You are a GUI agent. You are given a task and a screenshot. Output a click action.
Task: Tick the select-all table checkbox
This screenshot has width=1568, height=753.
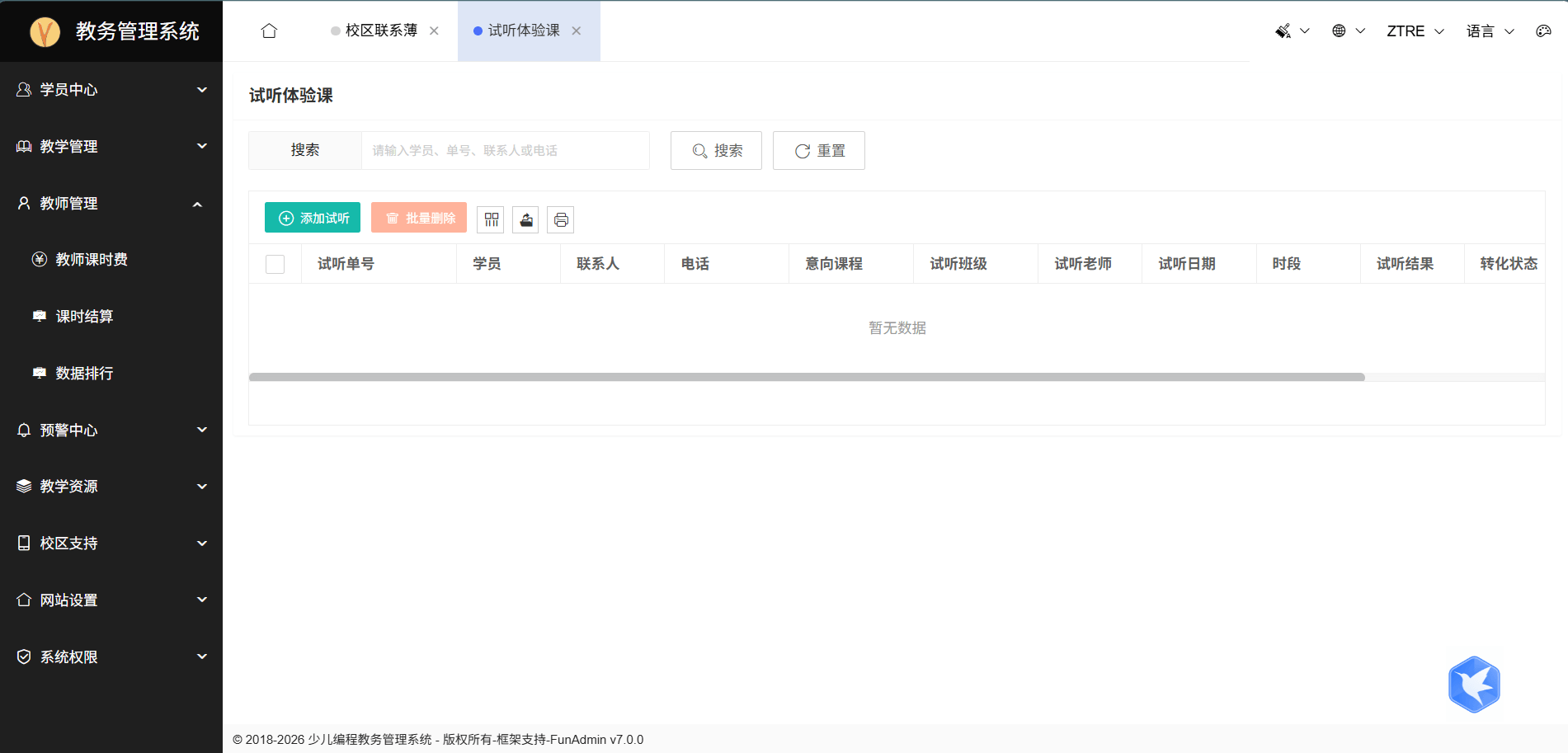coord(275,264)
